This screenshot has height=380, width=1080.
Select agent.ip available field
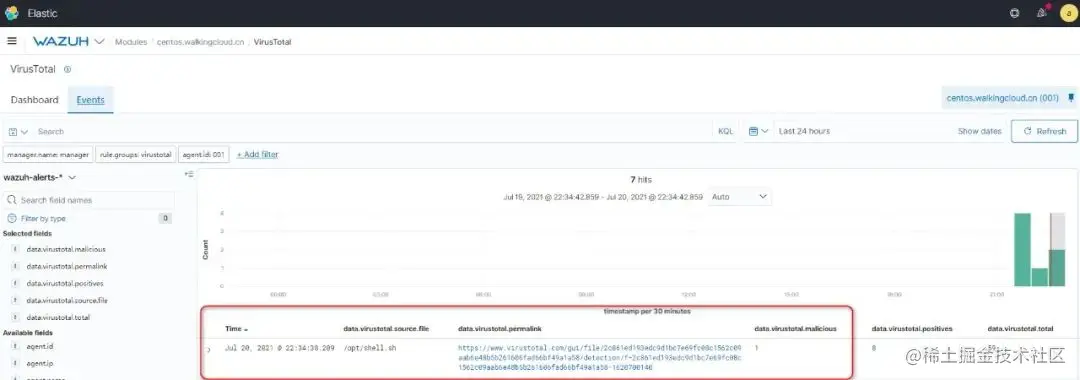point(40,363)
